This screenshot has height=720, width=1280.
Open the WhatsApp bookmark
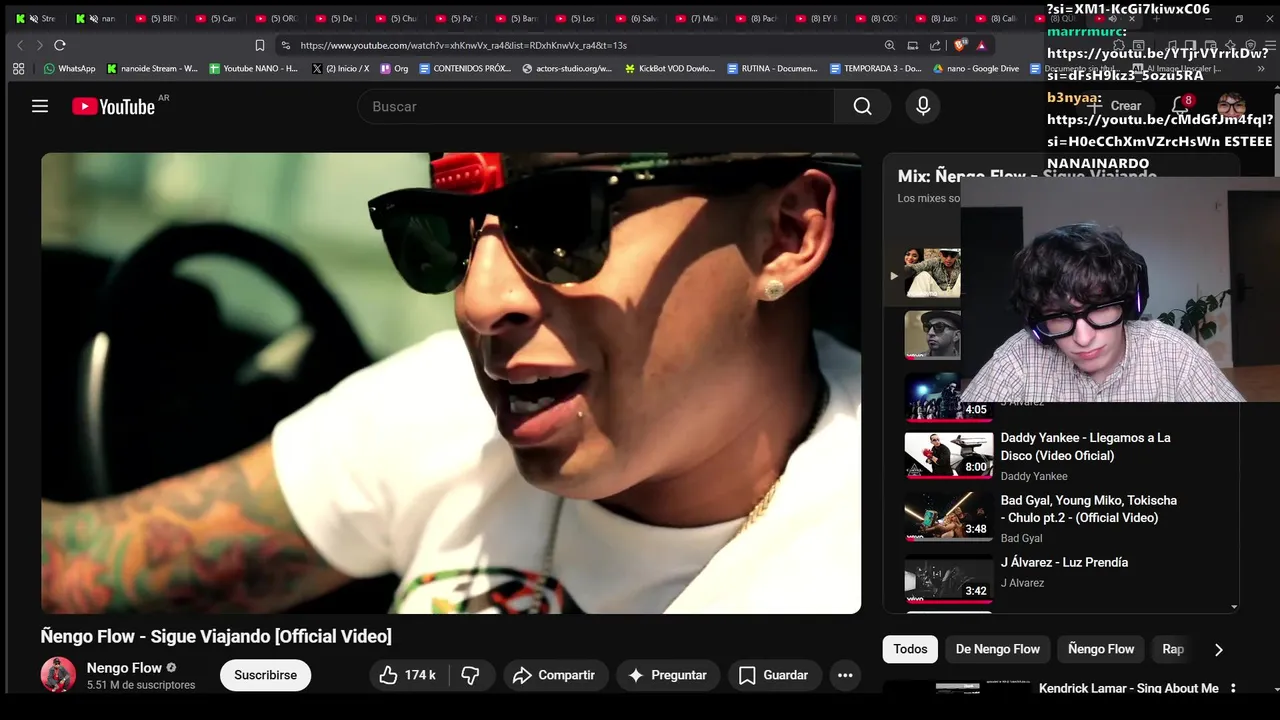69,69
